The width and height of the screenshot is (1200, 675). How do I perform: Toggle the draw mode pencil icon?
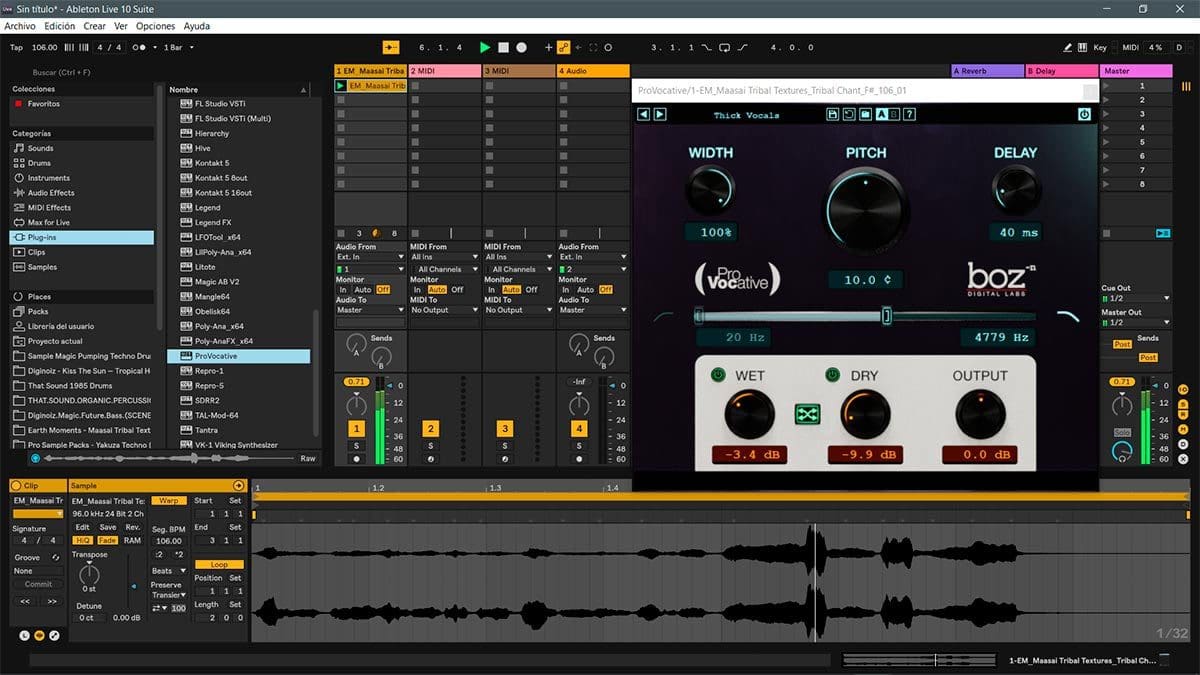coord(1068,47)
